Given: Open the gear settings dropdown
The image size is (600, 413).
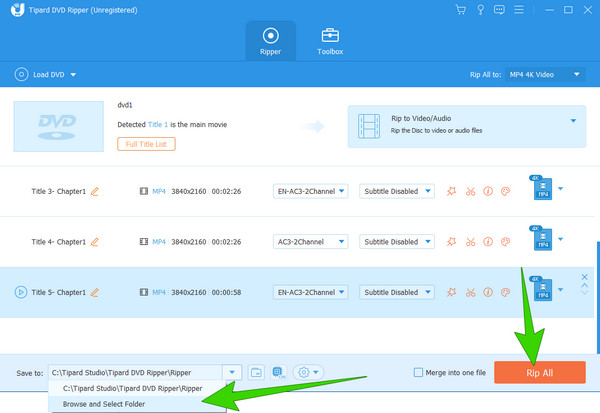Looking at the screenshot, I should click(x=308, y=372).
